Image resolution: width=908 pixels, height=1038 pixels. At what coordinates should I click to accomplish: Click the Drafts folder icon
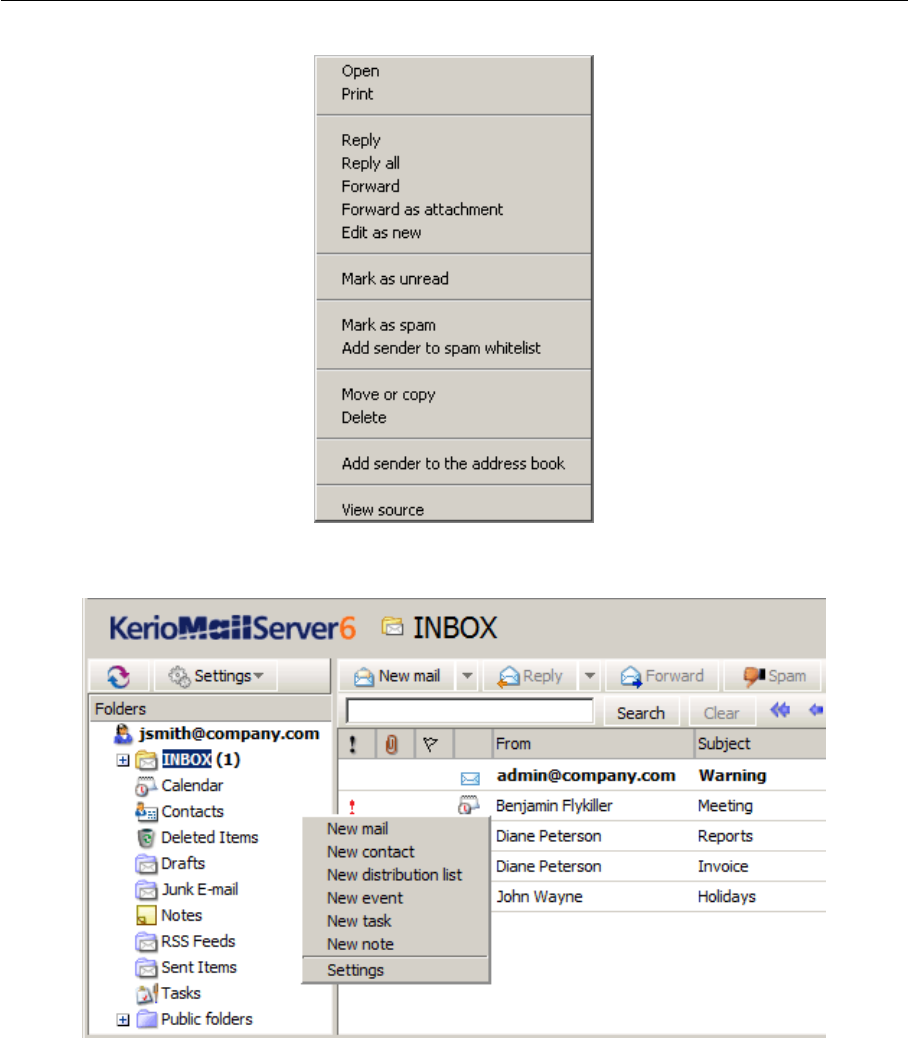pos(146,864)
